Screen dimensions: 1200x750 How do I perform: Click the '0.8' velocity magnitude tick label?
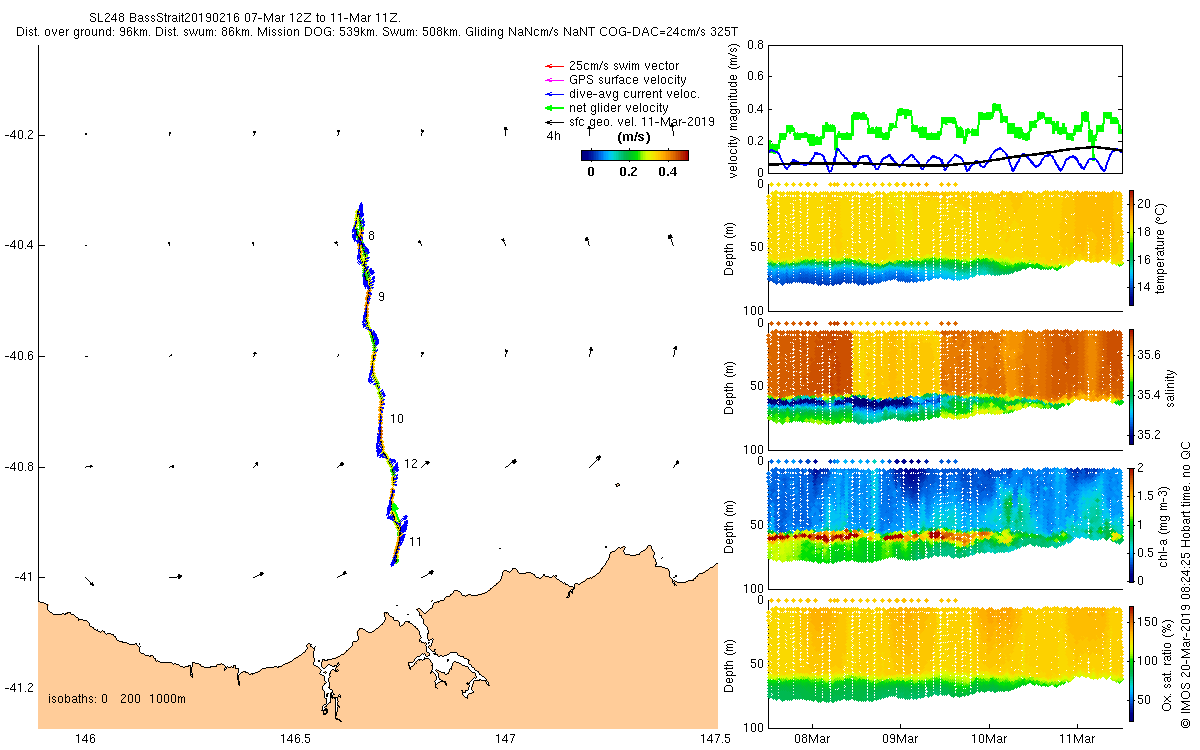pos(755,46)
